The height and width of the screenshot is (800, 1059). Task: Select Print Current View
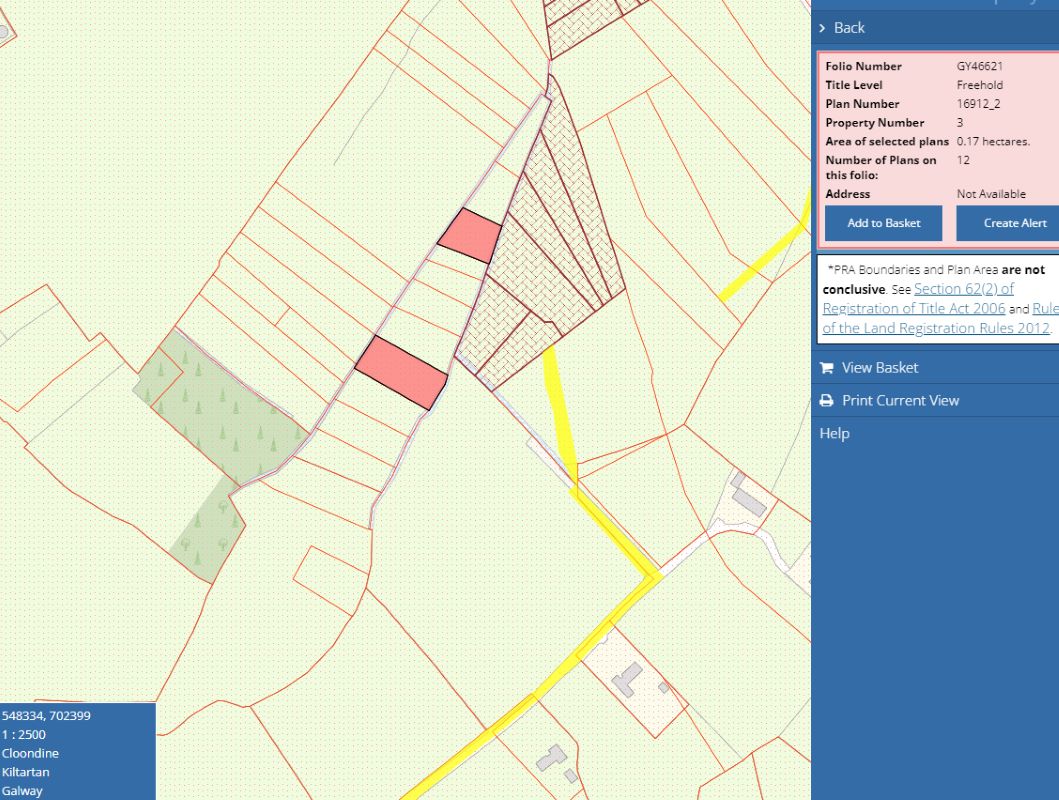(x=900, y=401)
